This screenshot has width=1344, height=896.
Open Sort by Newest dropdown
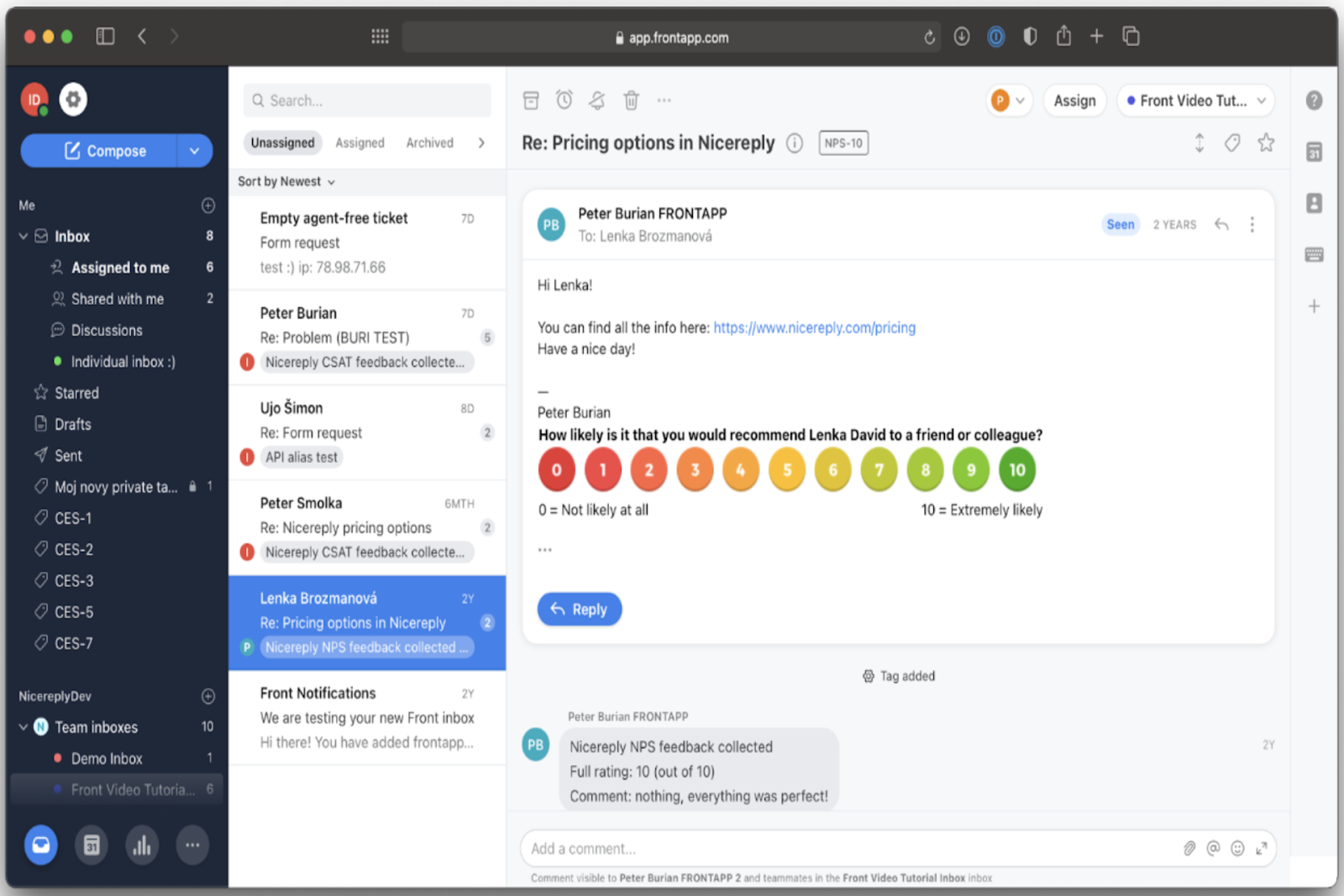pos(286,181)
